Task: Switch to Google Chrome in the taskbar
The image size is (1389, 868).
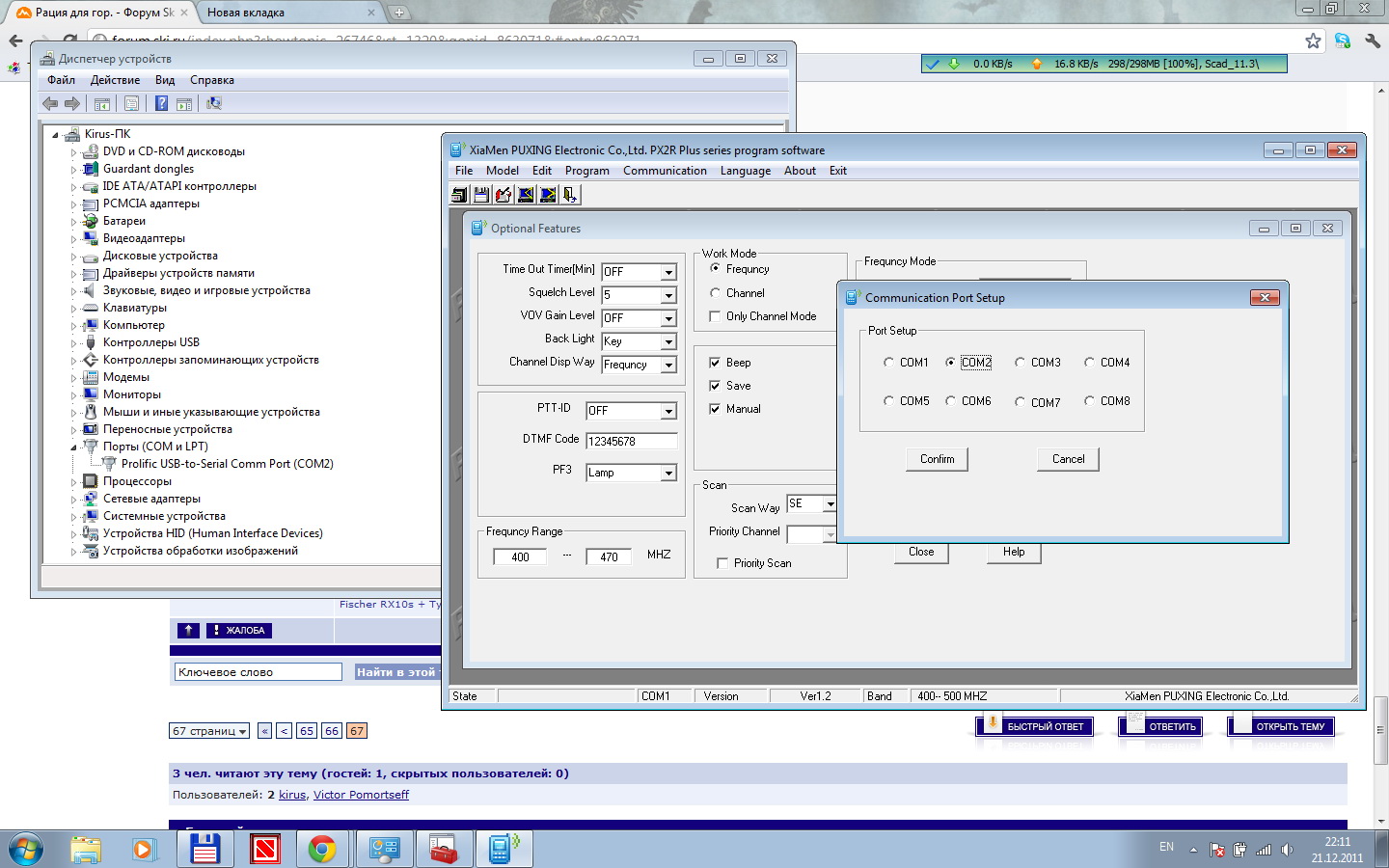Action: pos(323,850)
